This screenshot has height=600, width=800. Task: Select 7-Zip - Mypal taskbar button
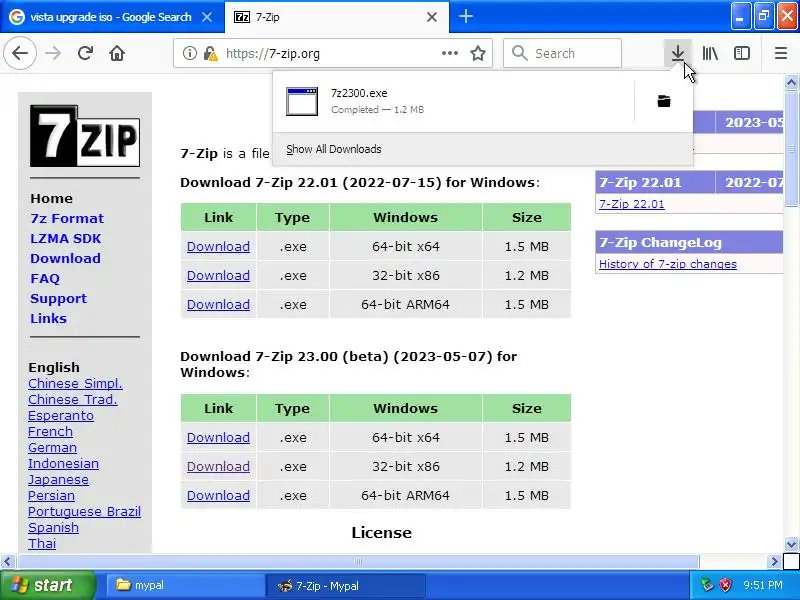point(345,585)
